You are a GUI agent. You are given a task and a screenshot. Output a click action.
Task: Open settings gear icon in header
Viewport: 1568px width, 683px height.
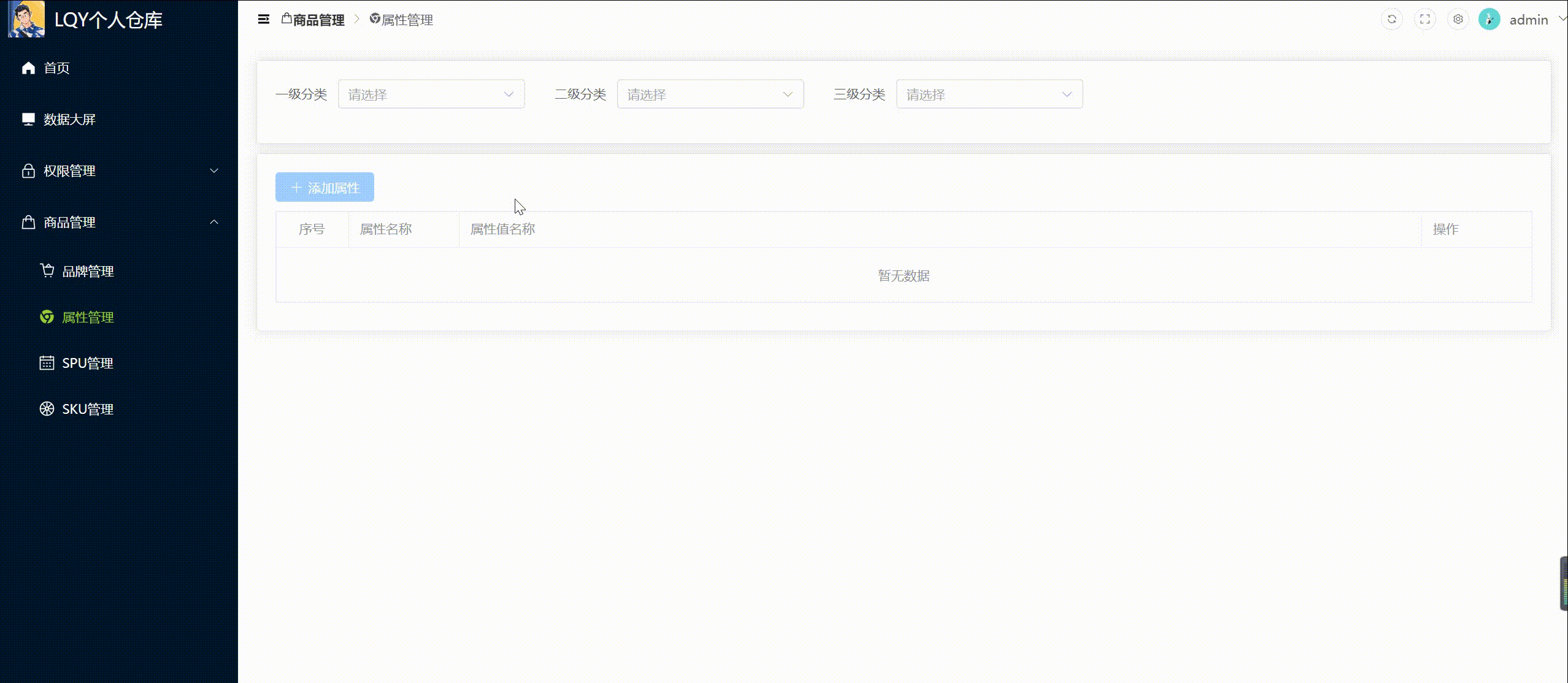(1458, 20)
